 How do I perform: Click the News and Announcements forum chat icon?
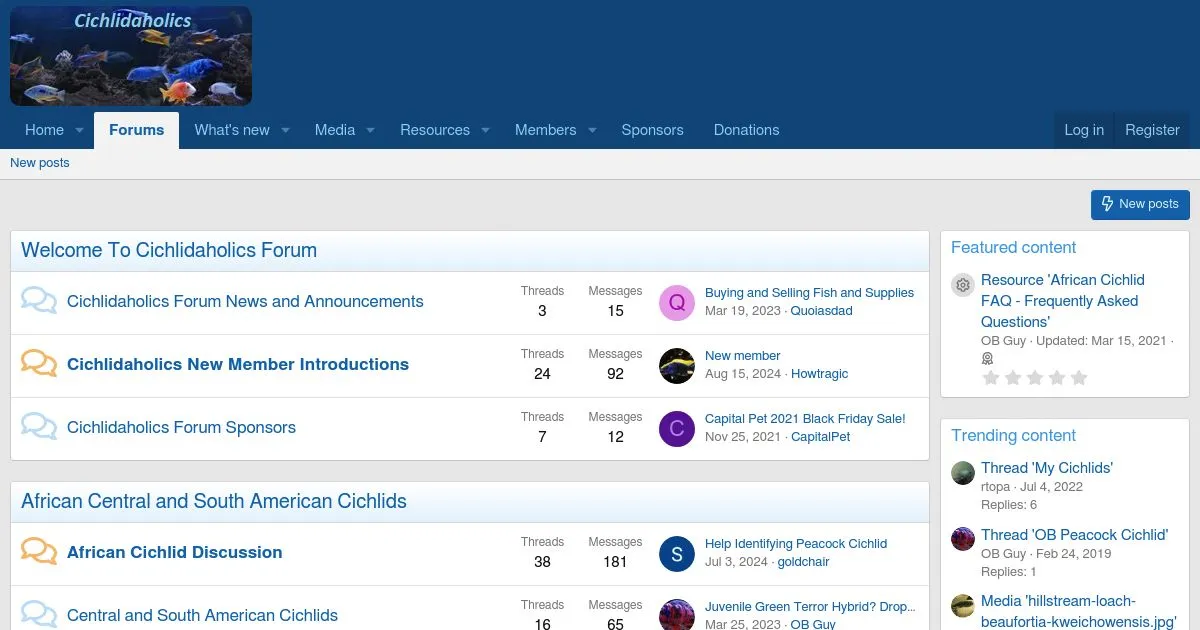(39, 301)
